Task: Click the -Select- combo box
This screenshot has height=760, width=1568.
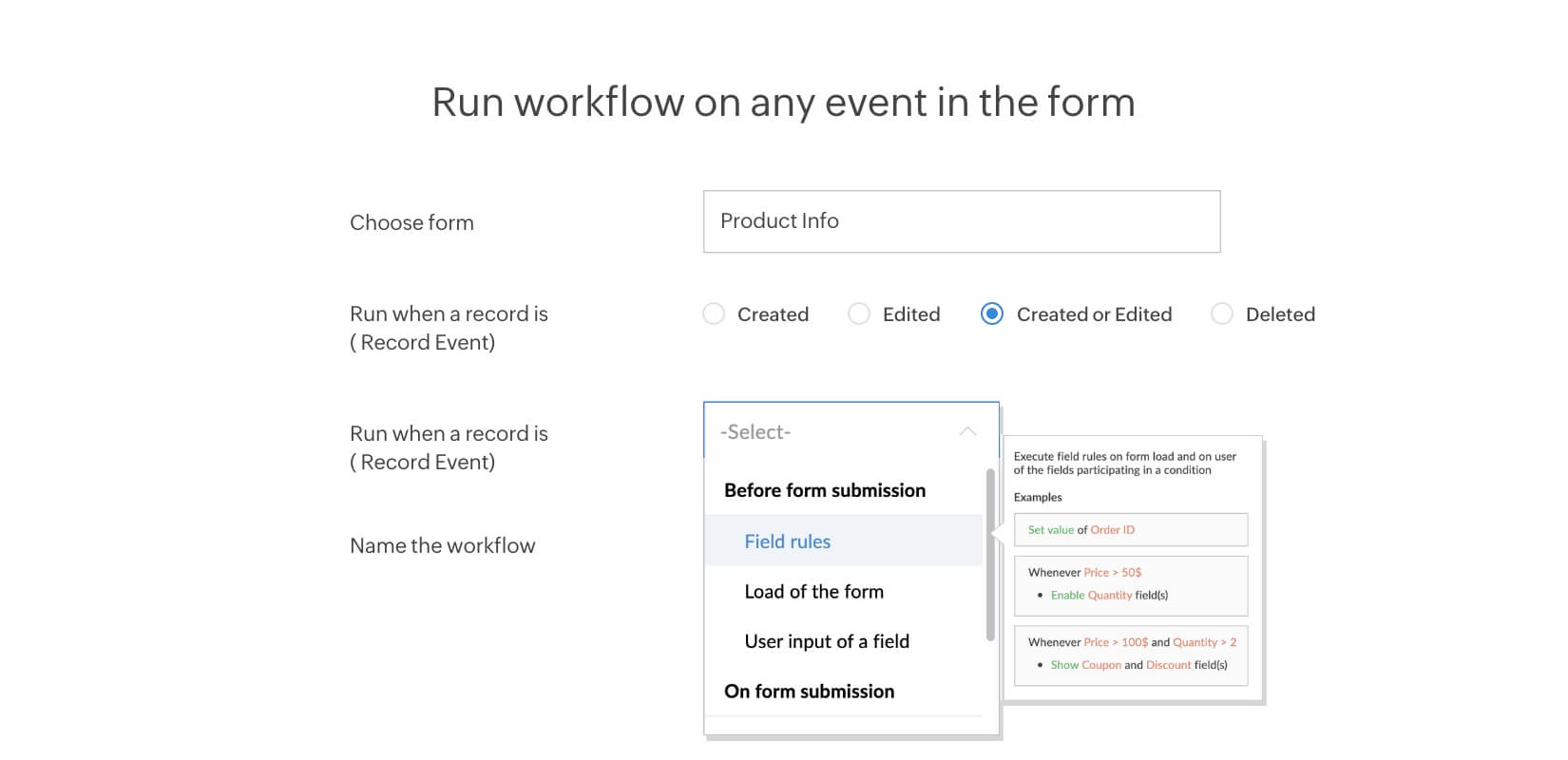Action: click(x=836, y=431)
